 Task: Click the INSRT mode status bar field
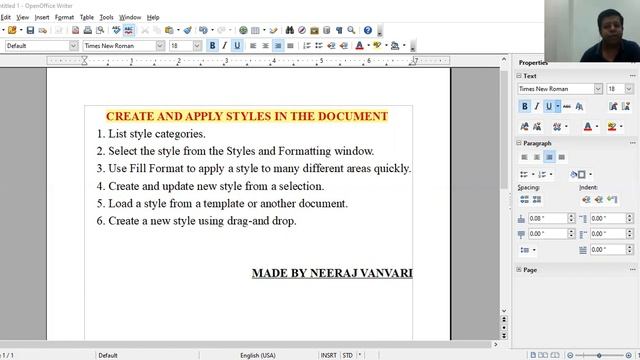tap(329, 356)
